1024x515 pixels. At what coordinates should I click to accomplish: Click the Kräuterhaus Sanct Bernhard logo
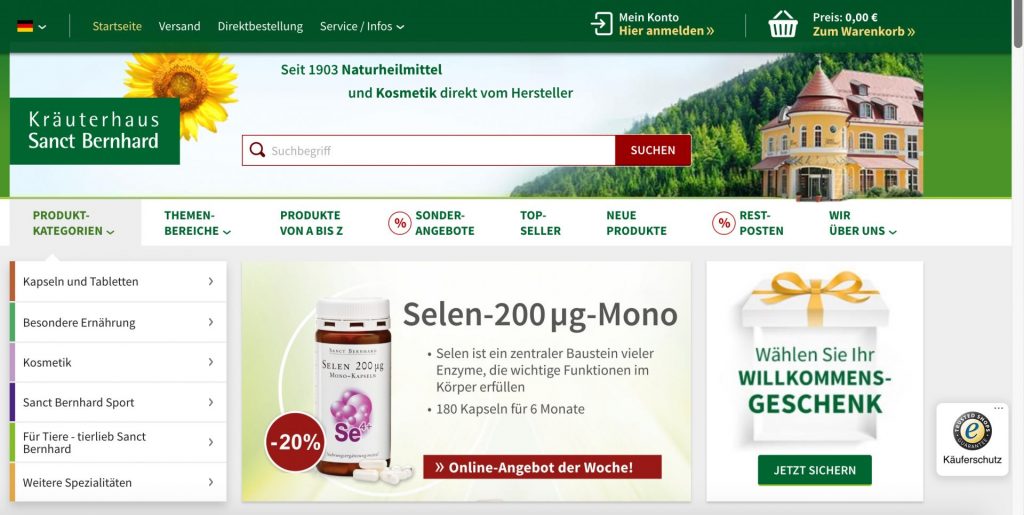(x=95, y=131)
